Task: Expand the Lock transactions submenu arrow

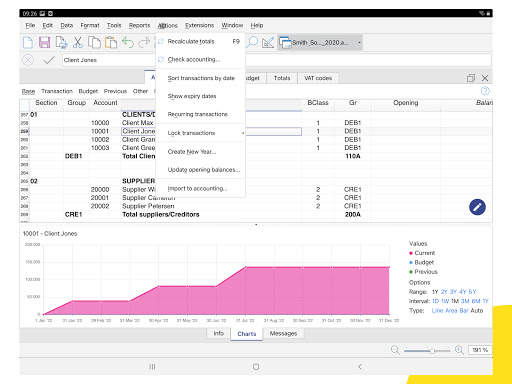Action: coord(243,133)
